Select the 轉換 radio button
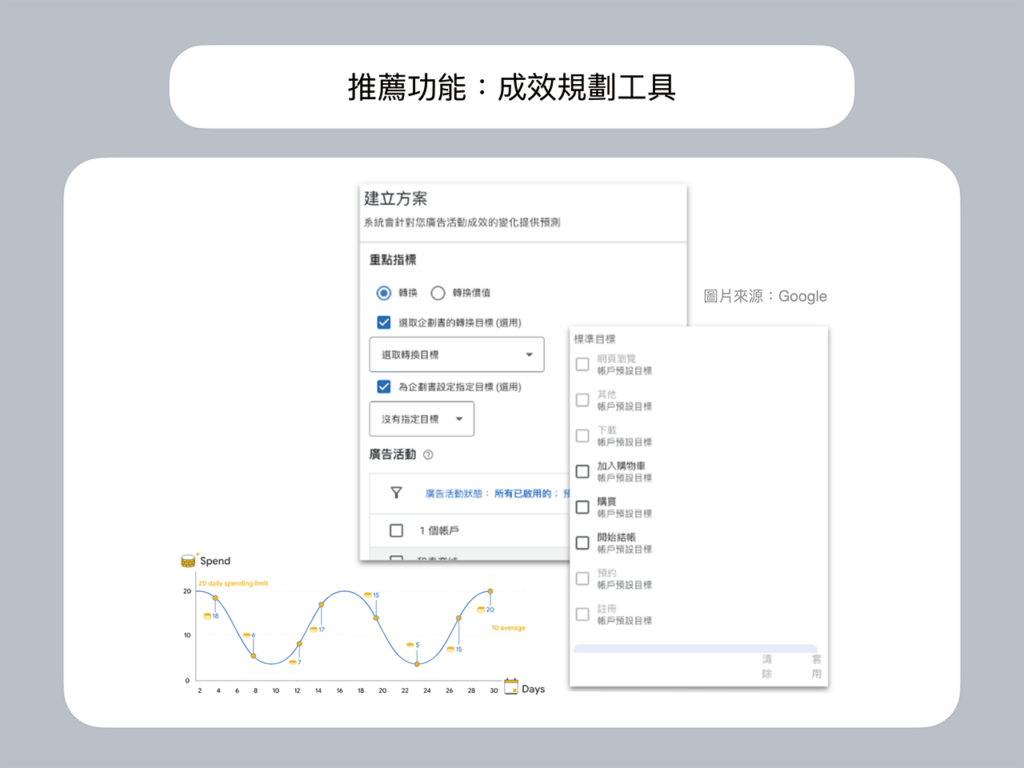1024x768 pixels. click(x=384, y=293)
